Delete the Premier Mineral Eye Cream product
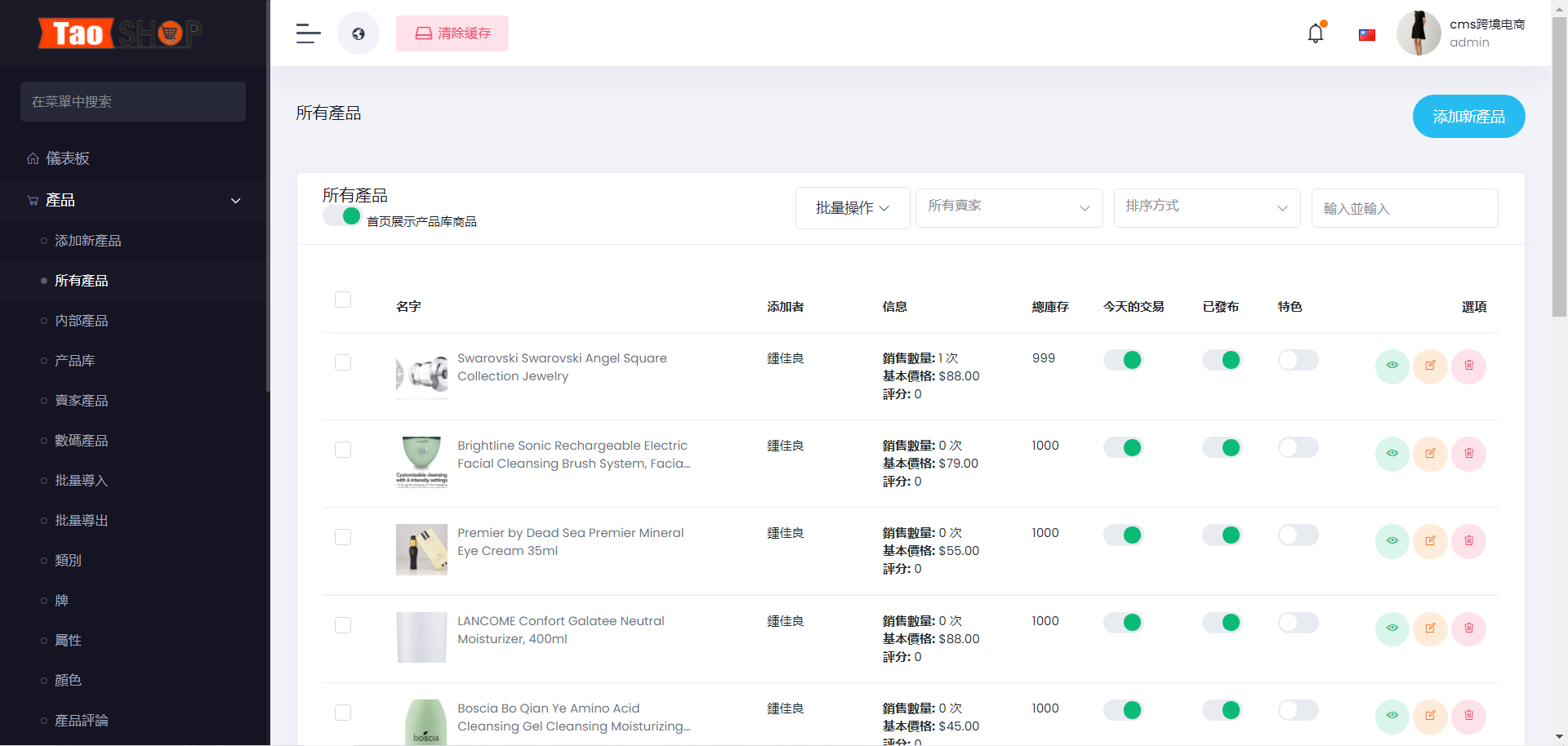Image resolution: width=1568 pixels, height=746 pixels. (x=1468, y=541)
